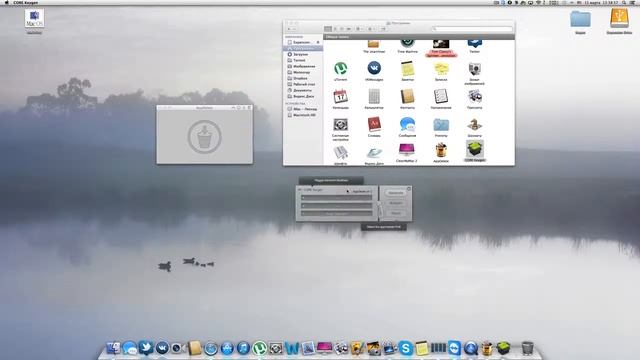Open the Apple menu in menu bar
This screenshot has width=640, height=360.
[6, 2]
